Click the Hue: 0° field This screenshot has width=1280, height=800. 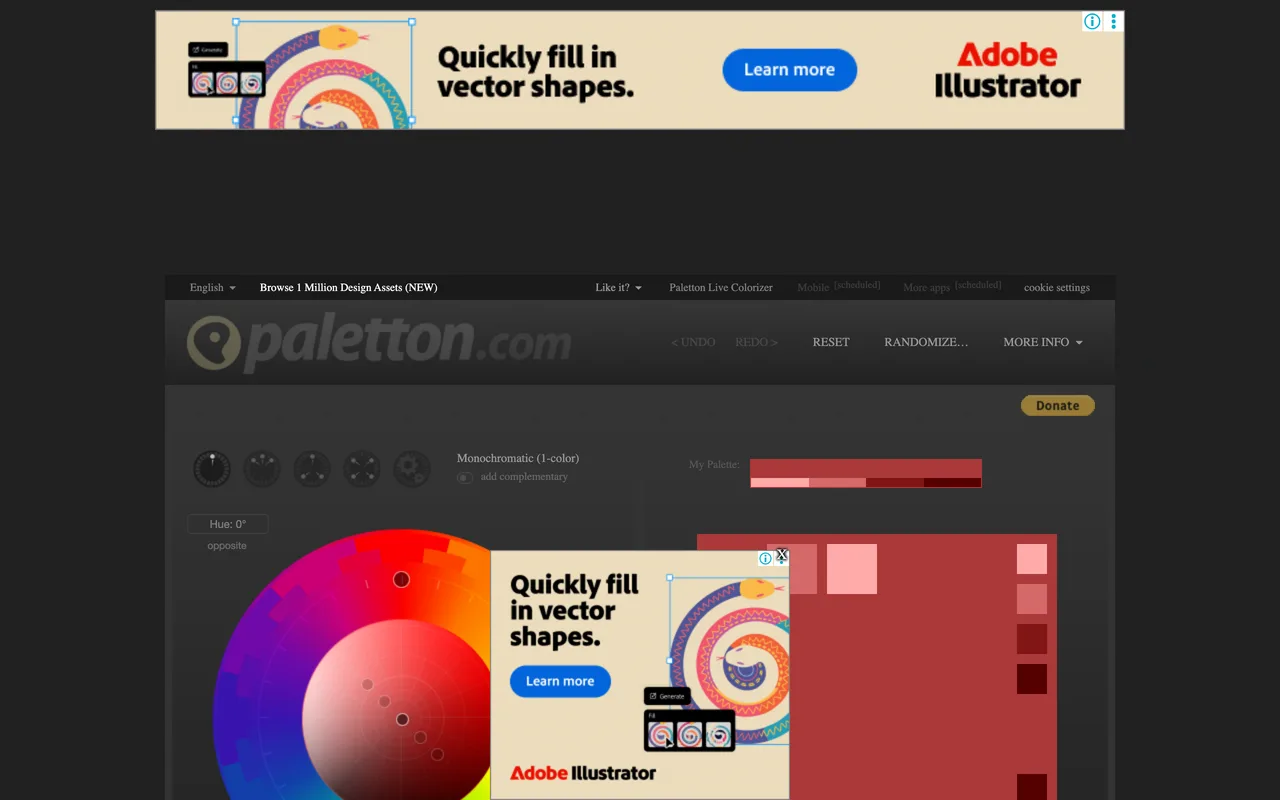[228, 524]
